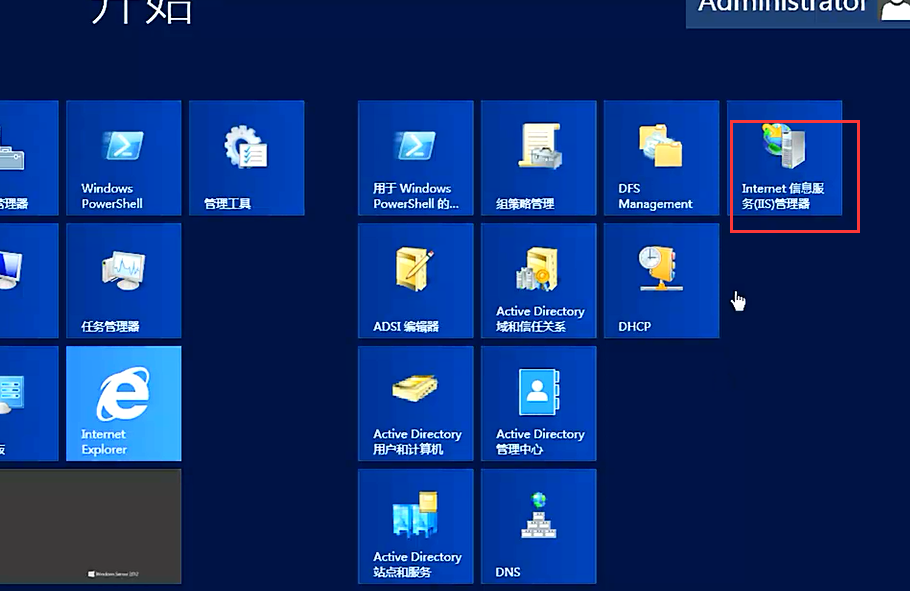Open Active Directory 站点和服务 tile
This screenshot has height=591, width=910.
pyautogui.click(x=416, y=527)
